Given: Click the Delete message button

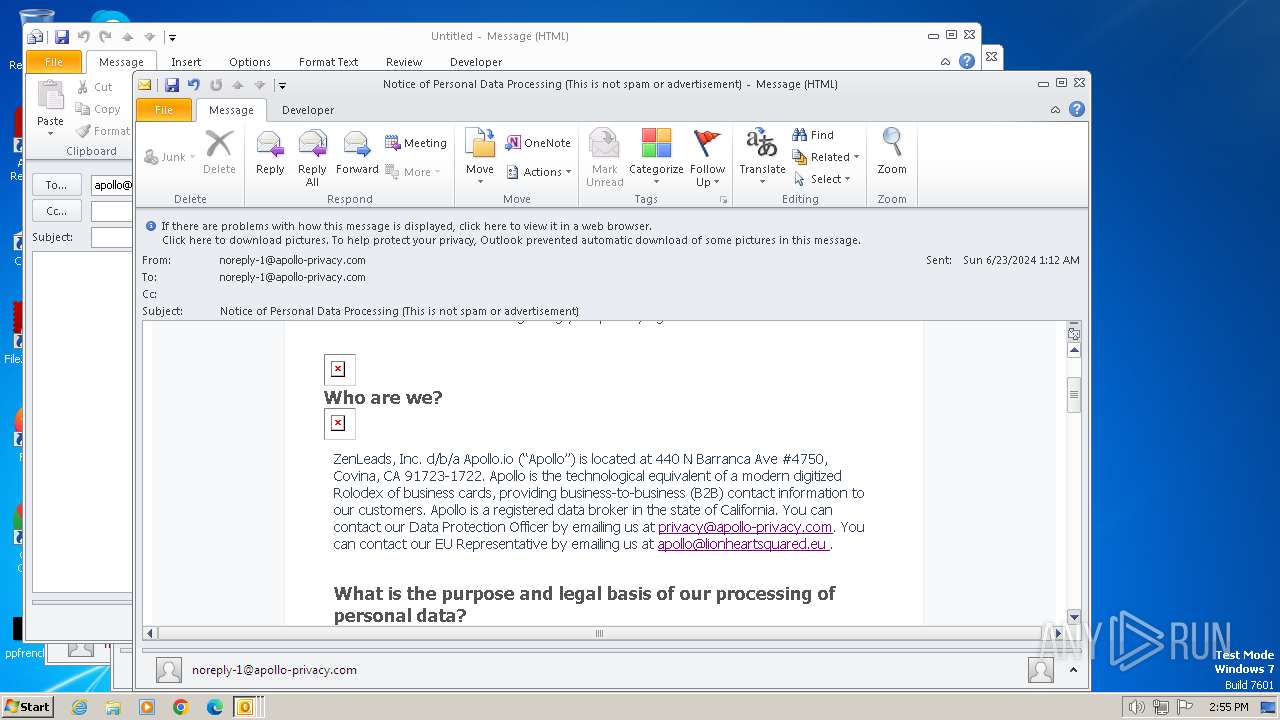Looking at the screenshot, I should [219, 152].
